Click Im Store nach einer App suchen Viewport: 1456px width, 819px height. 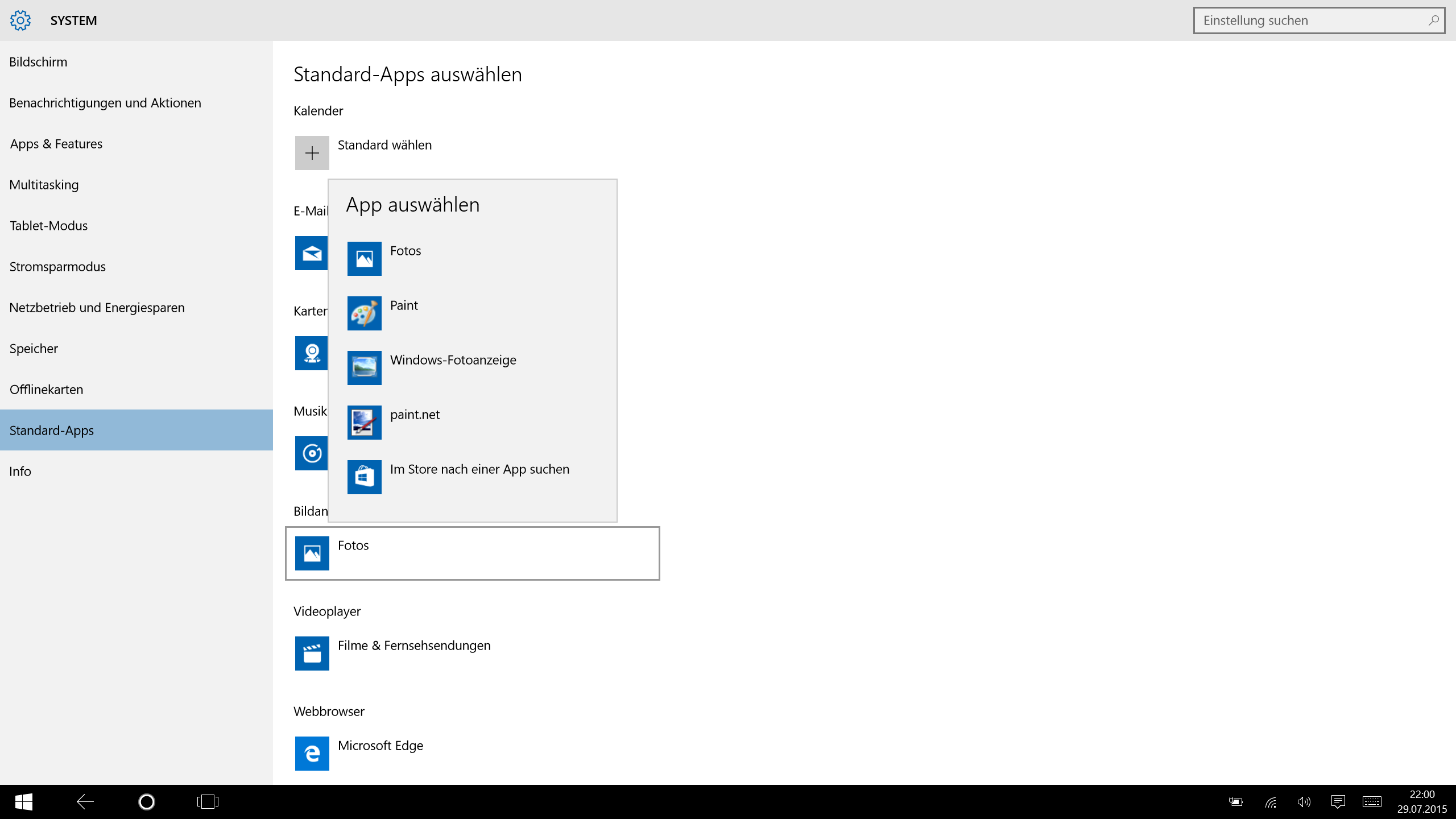click(x=479, y=469)
